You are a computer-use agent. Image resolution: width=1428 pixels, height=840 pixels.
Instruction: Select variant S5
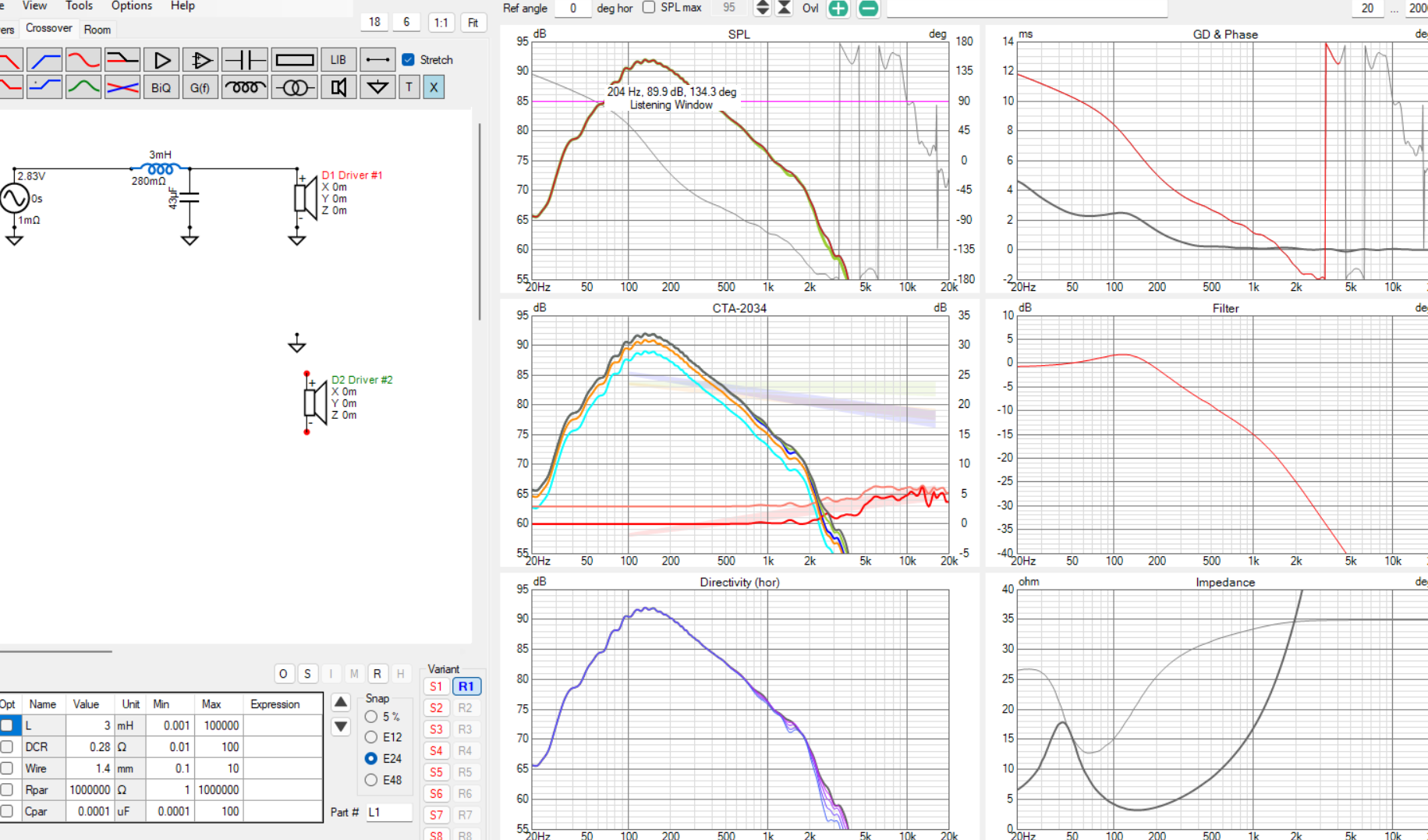click(436, 772)
